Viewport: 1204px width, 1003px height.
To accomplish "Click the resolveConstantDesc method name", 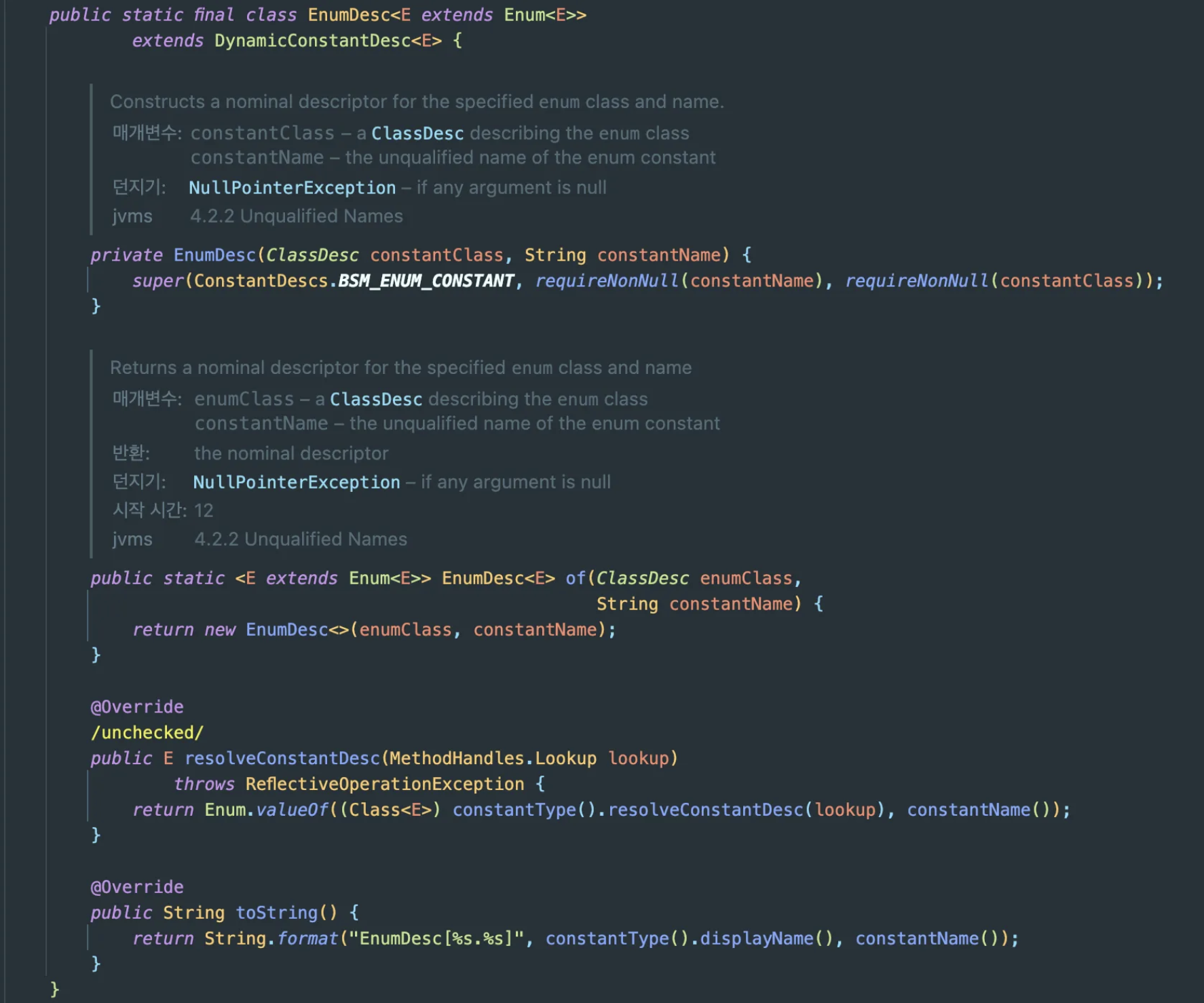I will 285,758.
